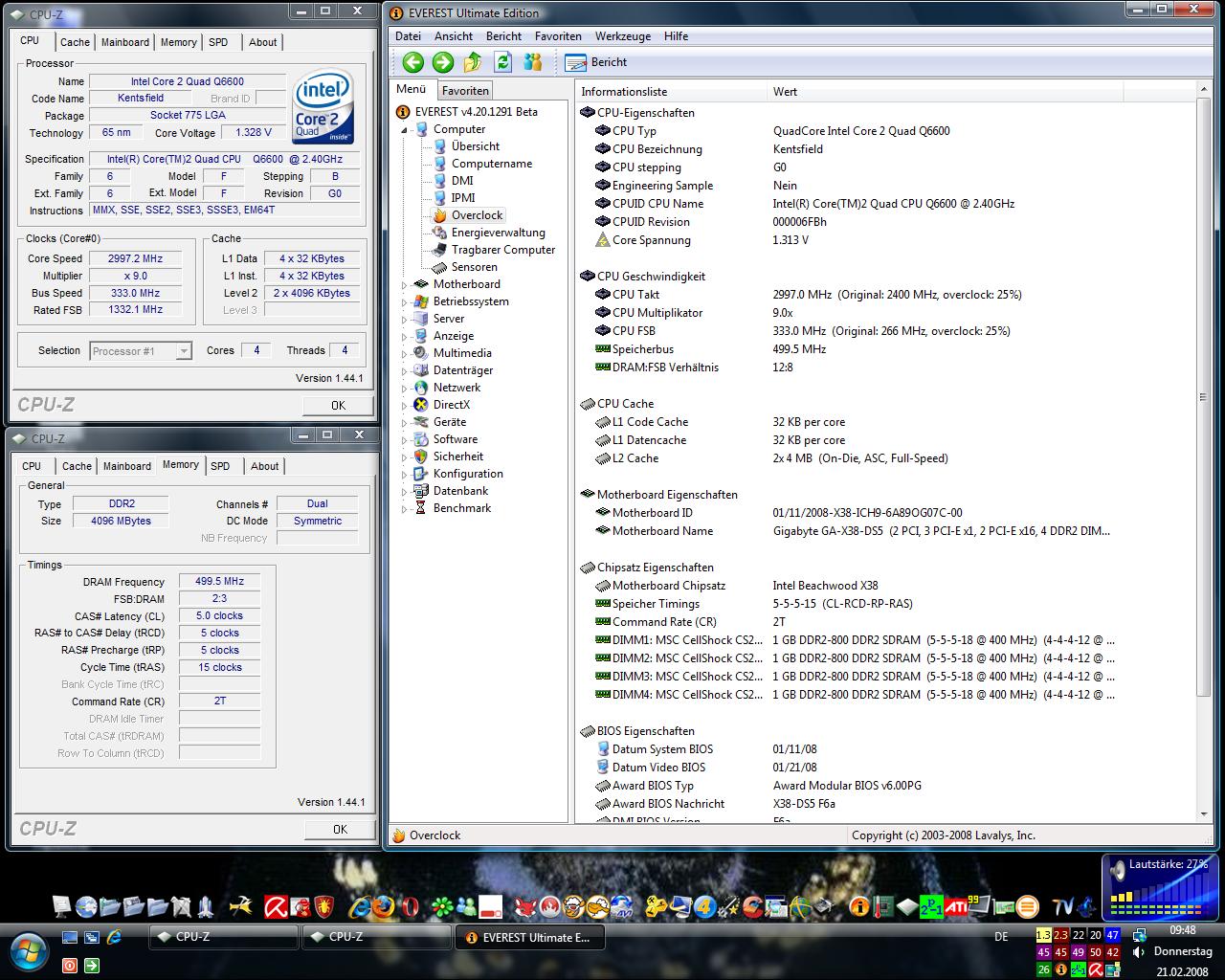Click EVEREST Ultimate taskbar button
Viewport: 1225px width, 980px height.
(529, 937)
